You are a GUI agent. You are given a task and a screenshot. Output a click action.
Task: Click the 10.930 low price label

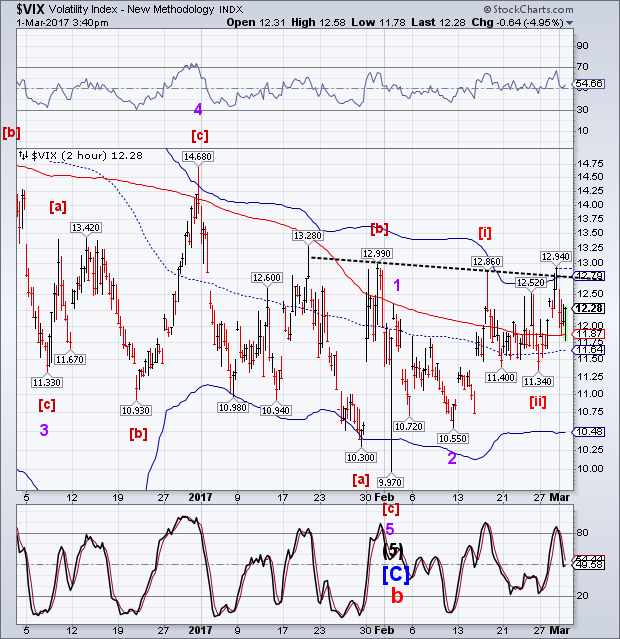point(136,410)
